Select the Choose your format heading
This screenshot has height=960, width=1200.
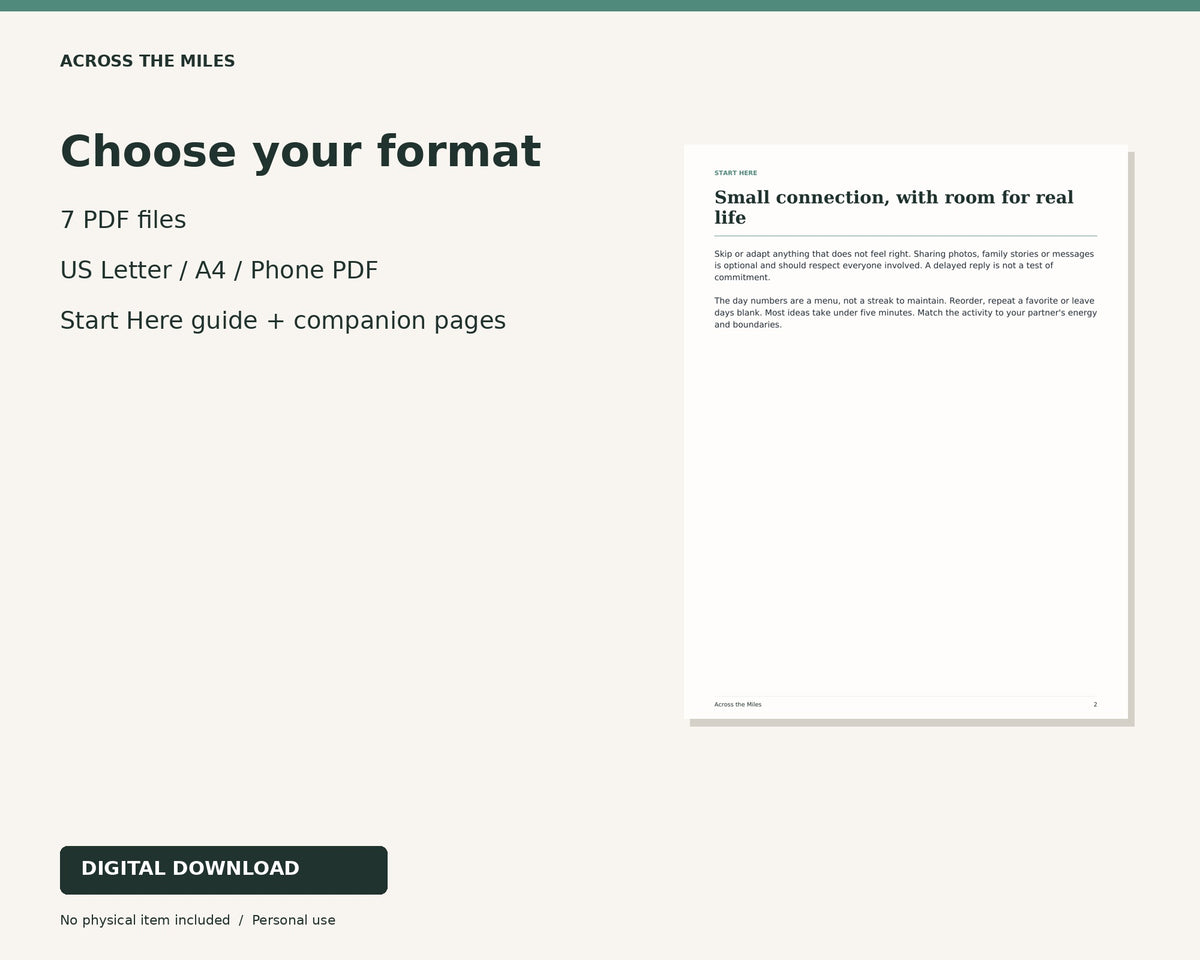[x=300, y=152]
